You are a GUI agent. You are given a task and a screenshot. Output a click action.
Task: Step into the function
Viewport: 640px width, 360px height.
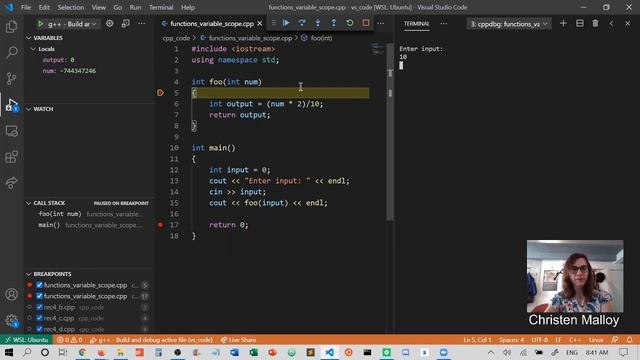(318, 23)
